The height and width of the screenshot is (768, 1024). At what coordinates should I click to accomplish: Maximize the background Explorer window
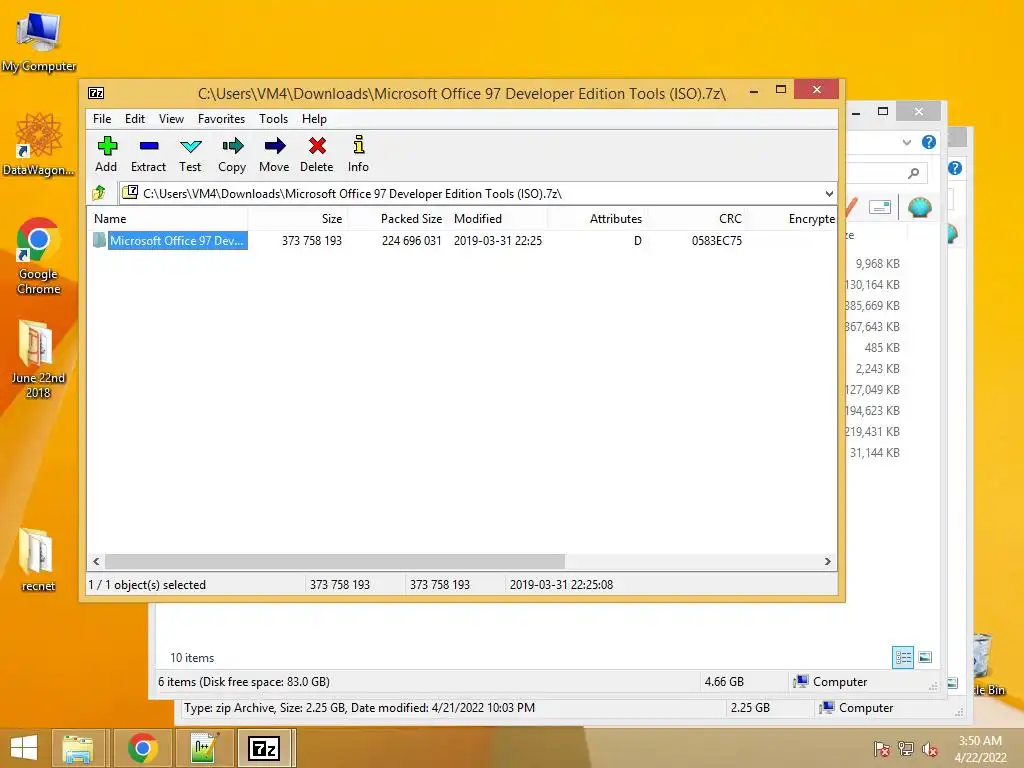[x=883, y=112]
